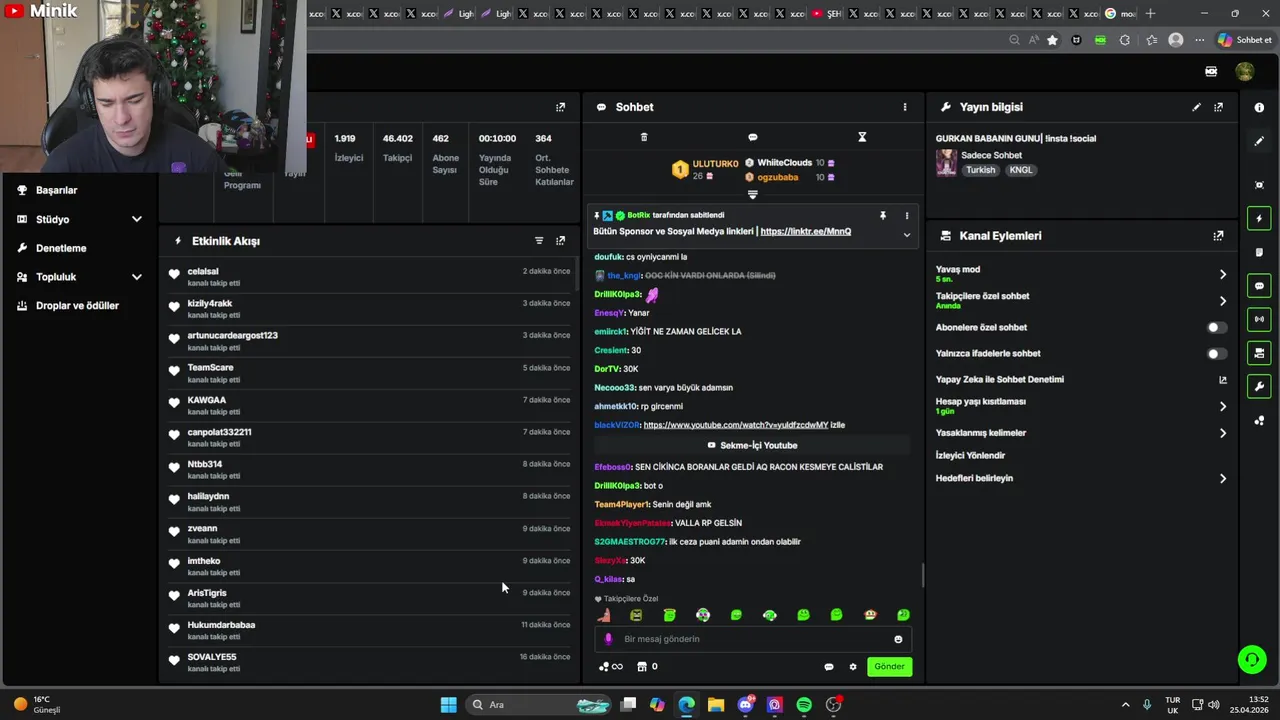
Task: Pop out the Etkinlik Akışı panel
Action: tap(560, 241)
